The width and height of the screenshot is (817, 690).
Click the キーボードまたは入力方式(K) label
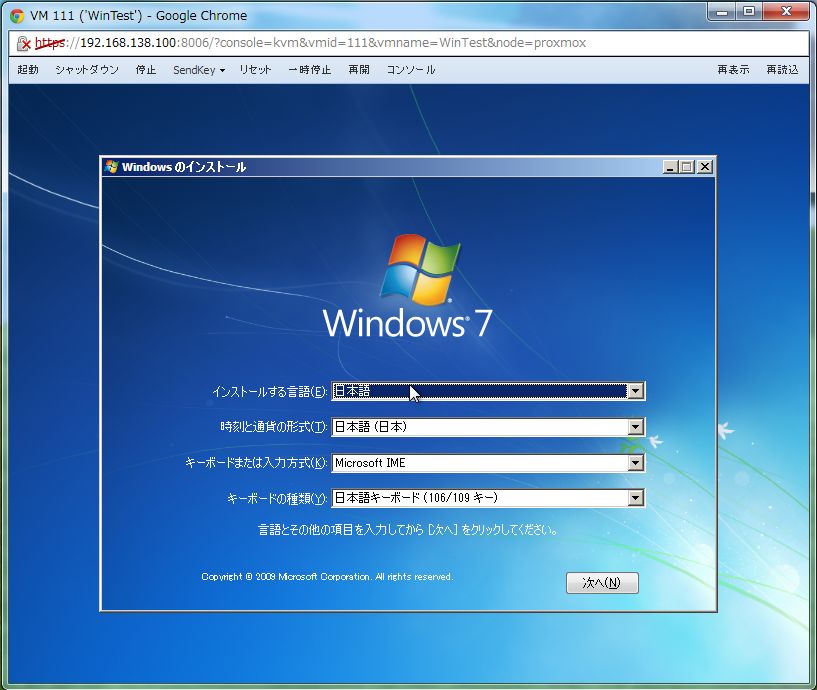(x=256, y=463)
